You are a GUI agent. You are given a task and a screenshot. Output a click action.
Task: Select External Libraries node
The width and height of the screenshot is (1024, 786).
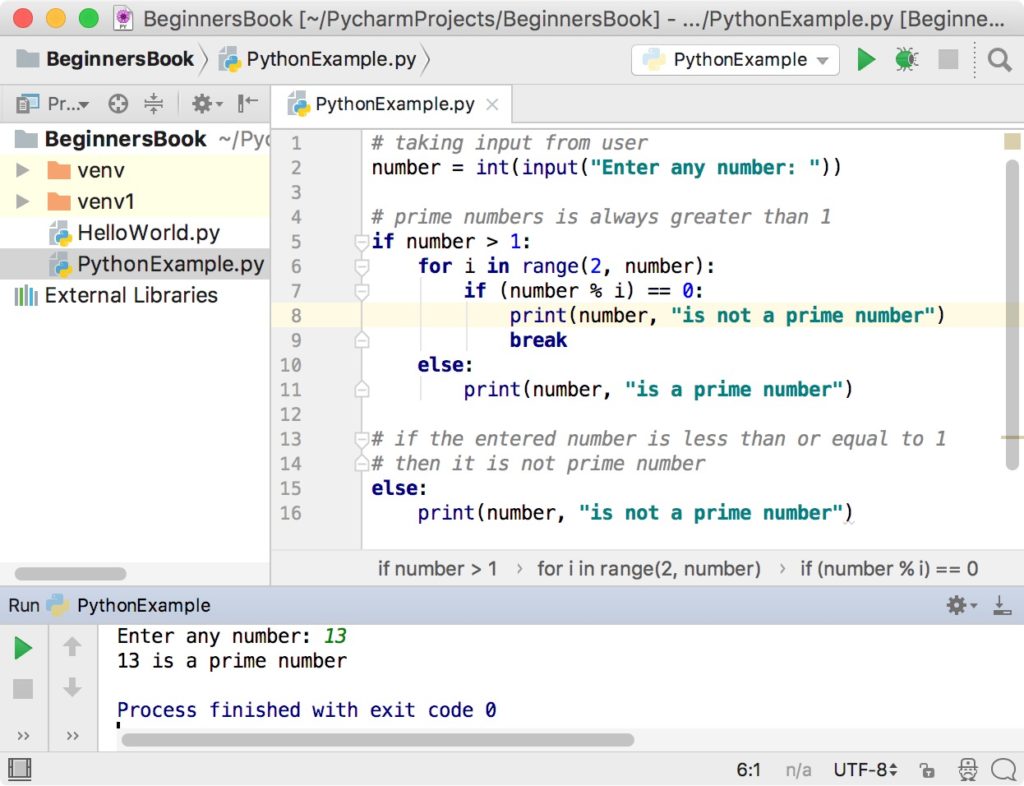135,295
